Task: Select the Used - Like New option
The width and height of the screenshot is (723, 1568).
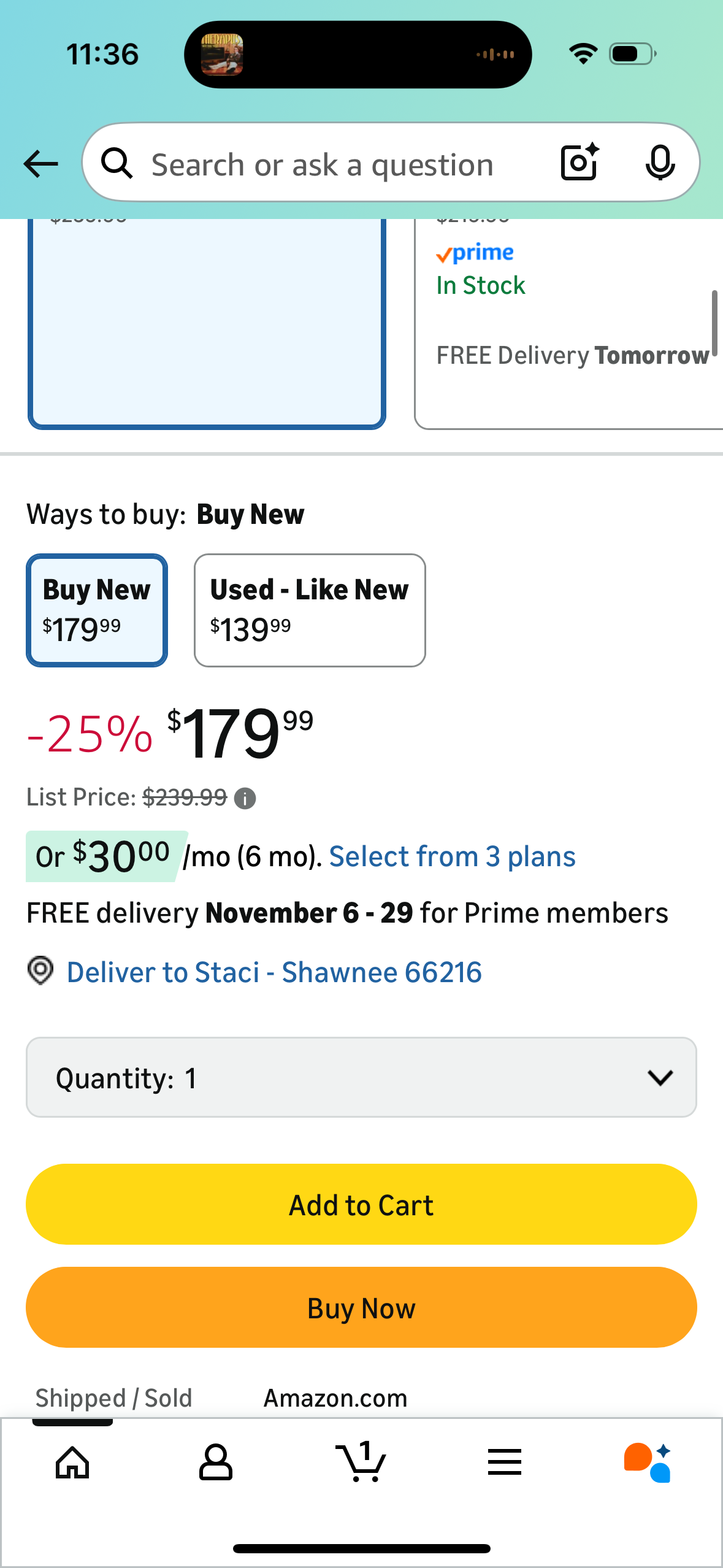Action: click(x=310, y=610)
